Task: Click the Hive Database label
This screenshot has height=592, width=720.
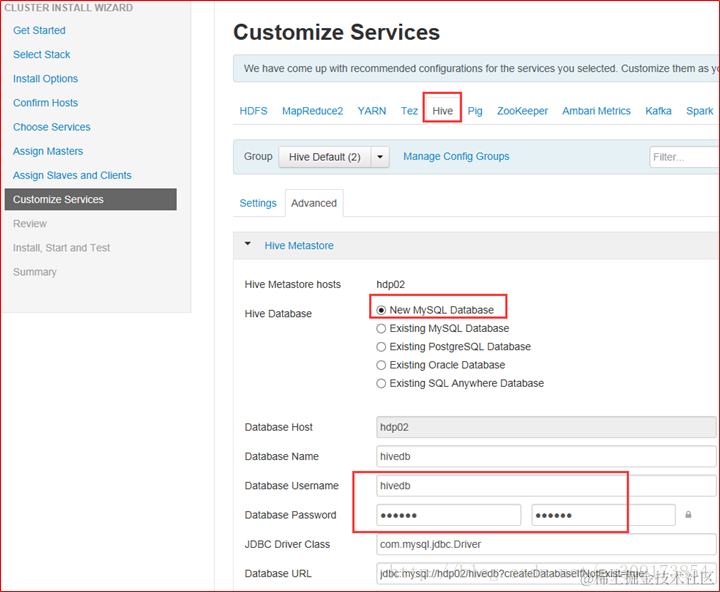Action: point(278,314)
